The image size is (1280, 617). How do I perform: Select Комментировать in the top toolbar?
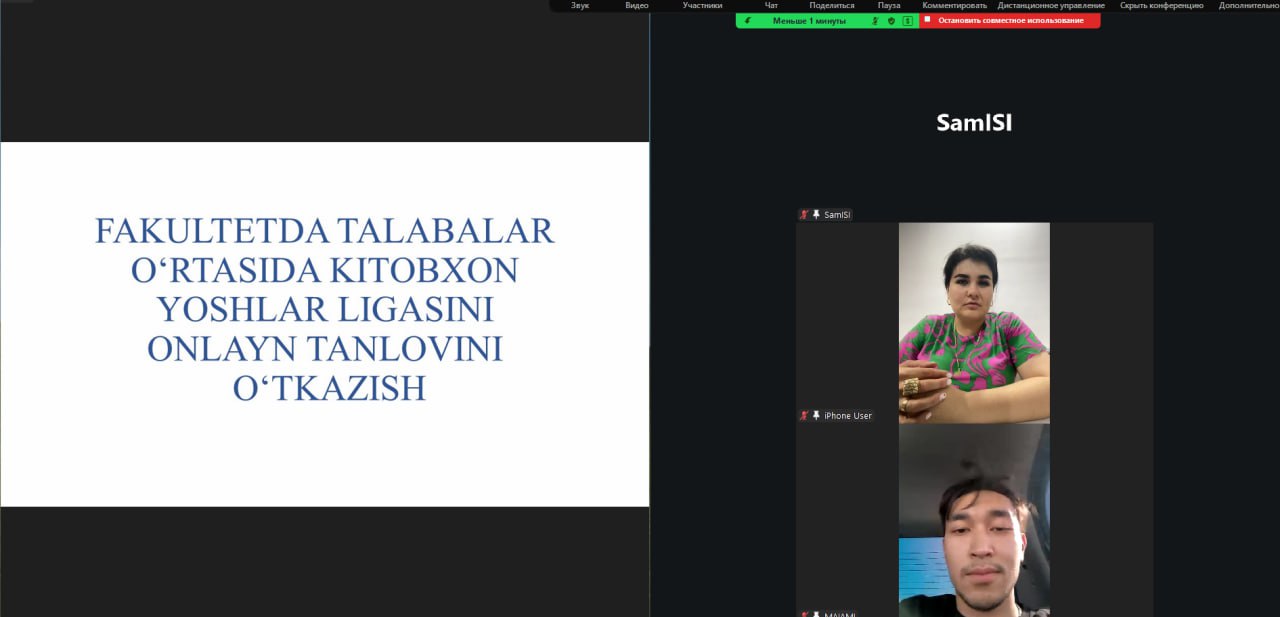tap(954, 6)
